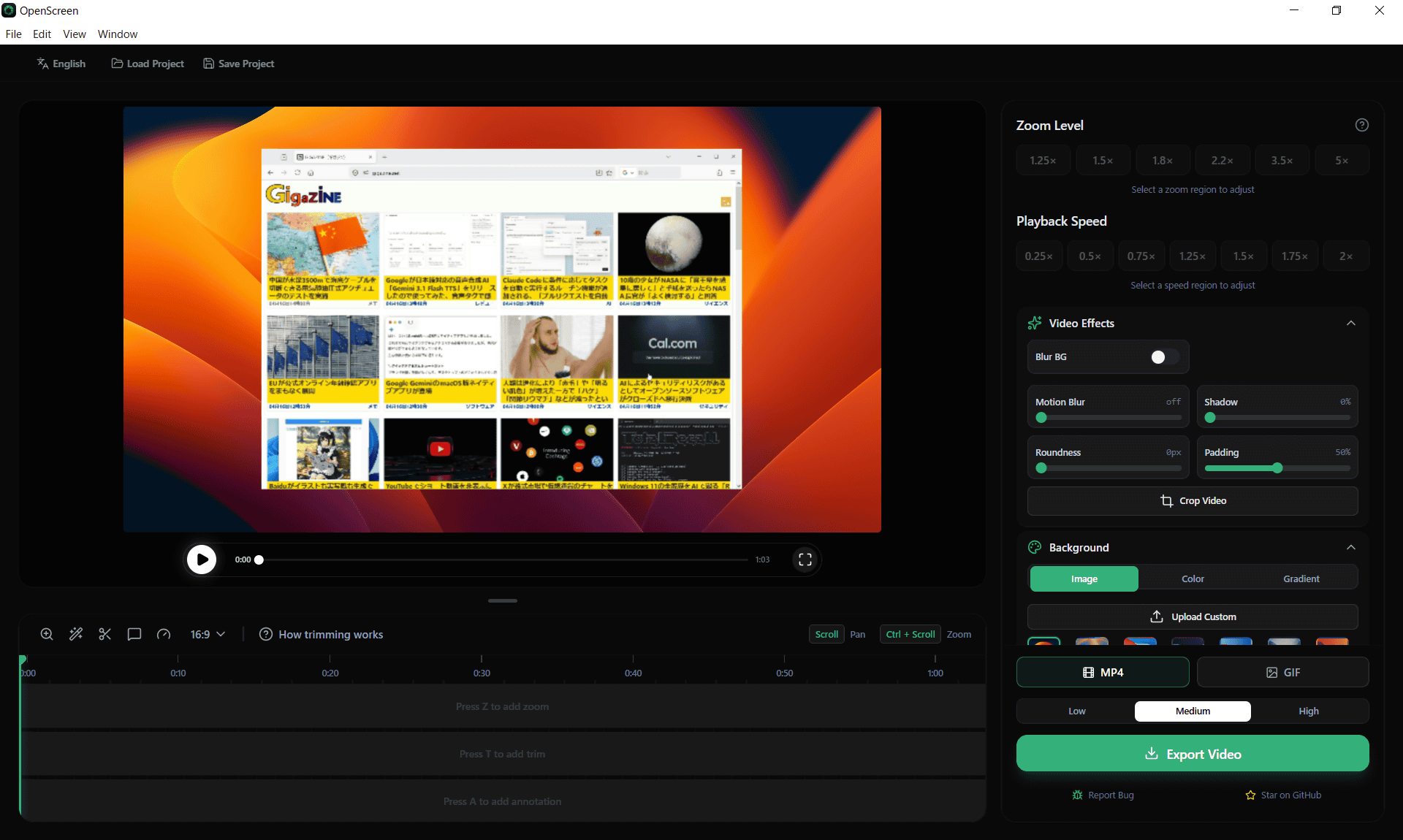Viewport: 1403px width, 840px height.
Task: Click the zoom magnifier icon in timeline toolbar
Action: (x=47, y=634)
